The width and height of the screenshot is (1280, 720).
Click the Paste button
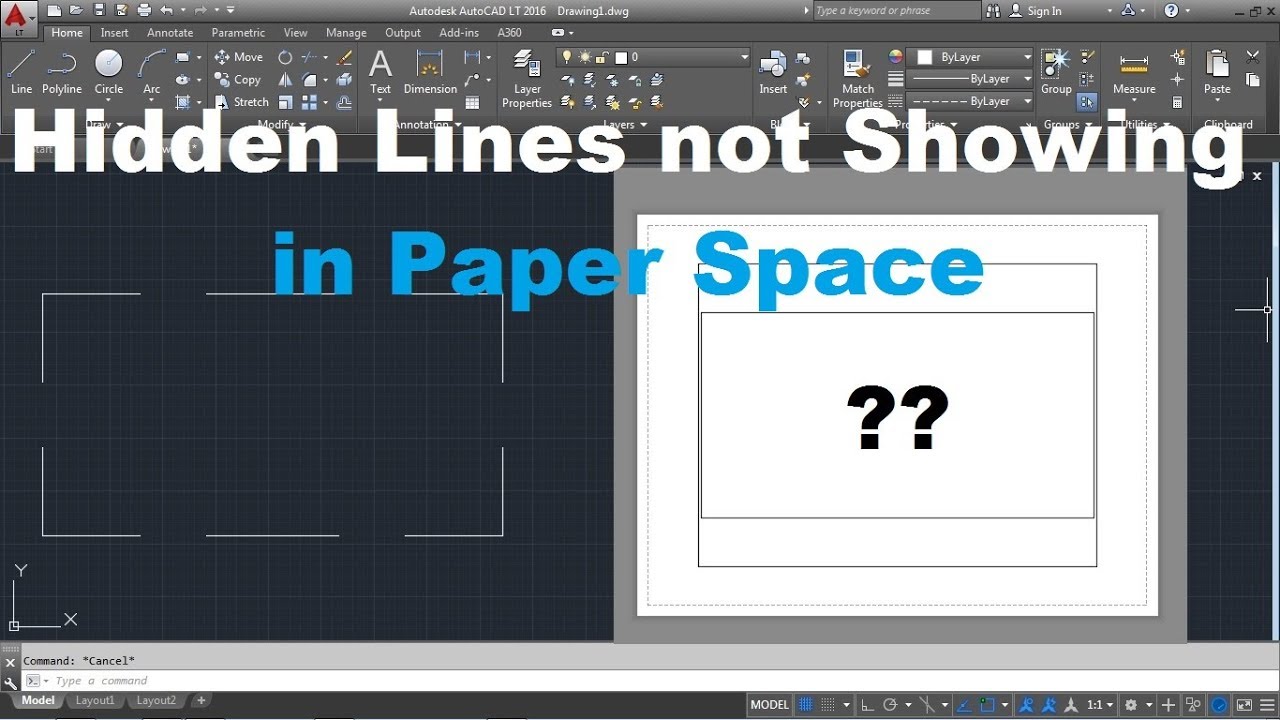tap(1217, 71)
